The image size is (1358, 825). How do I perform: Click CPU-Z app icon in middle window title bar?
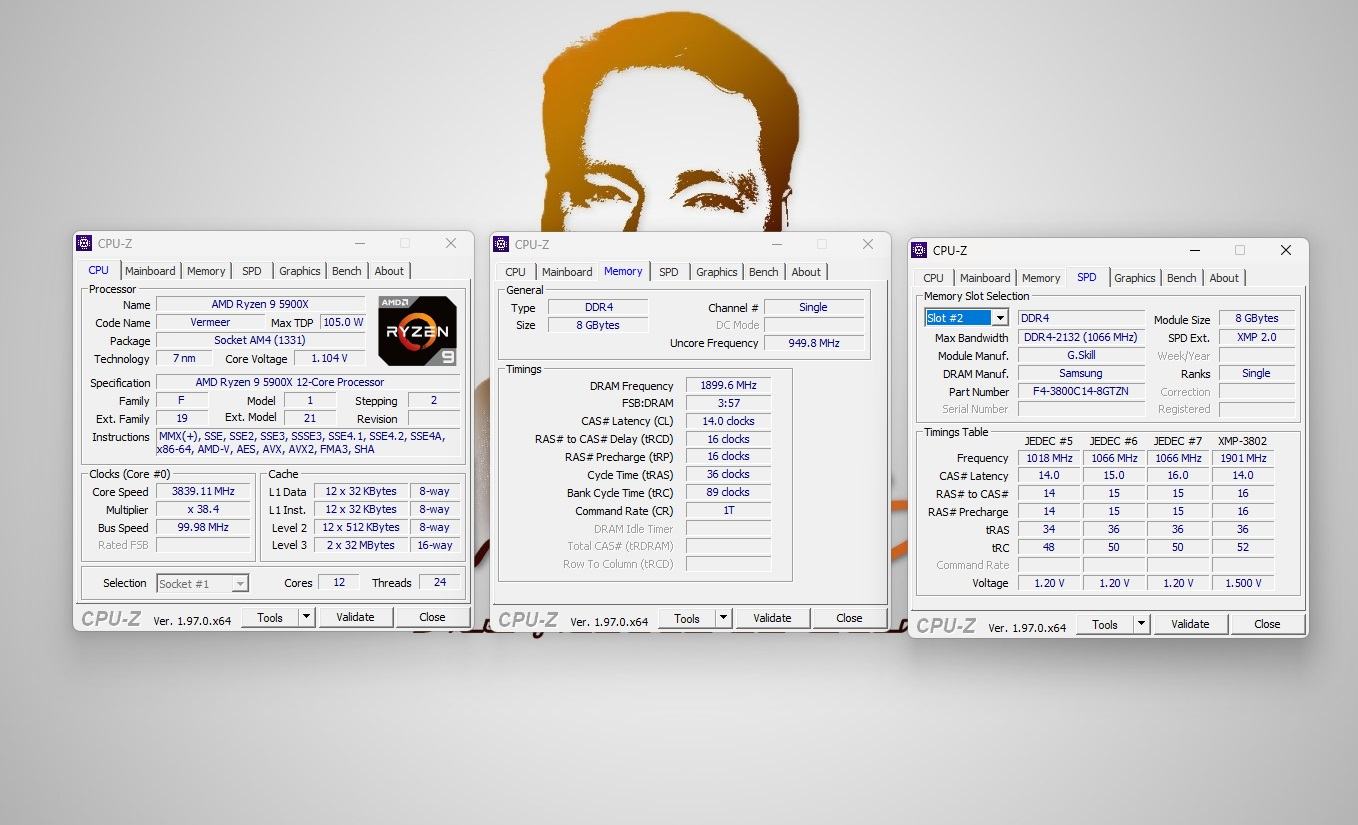point(501,244)
